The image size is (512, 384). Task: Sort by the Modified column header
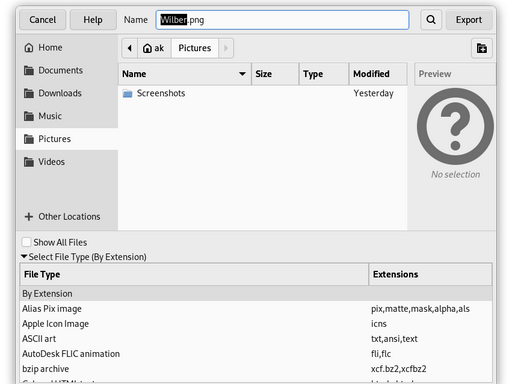378,74
